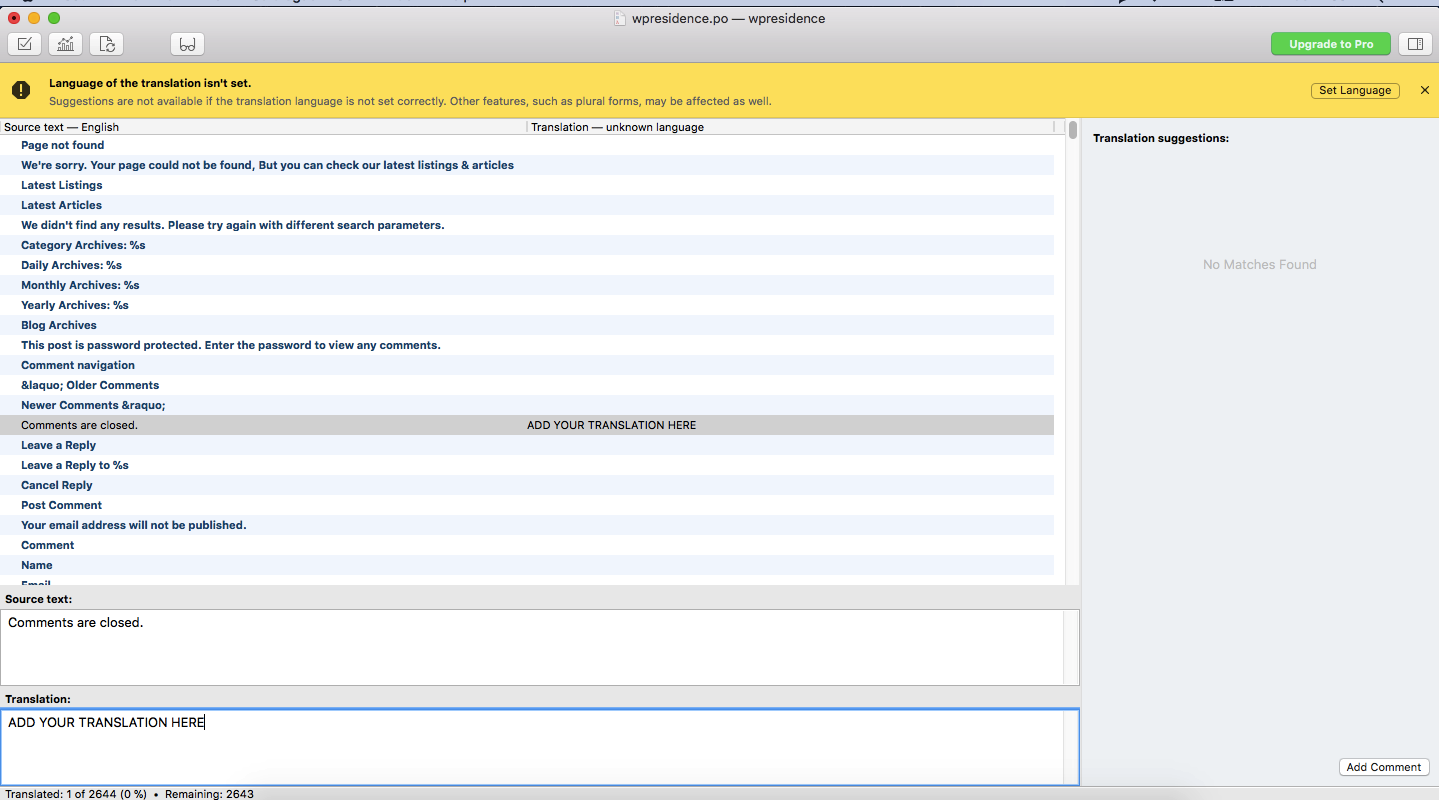Dismiss the yellow language warning banner
The image size is (1439, 800).
1424,90
